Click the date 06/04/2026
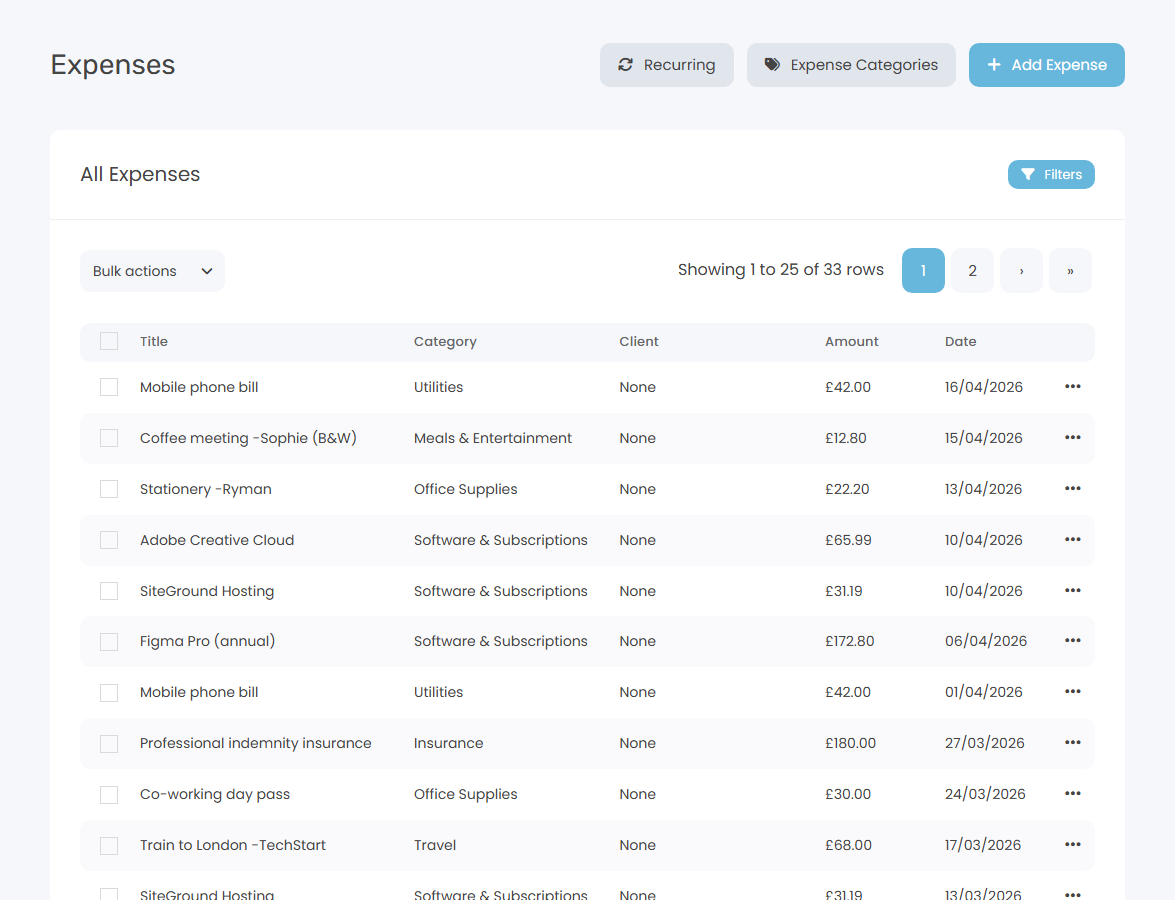The width and height of the screenshot is (1175, 900). pyautogui.click(x=985, y=641)
